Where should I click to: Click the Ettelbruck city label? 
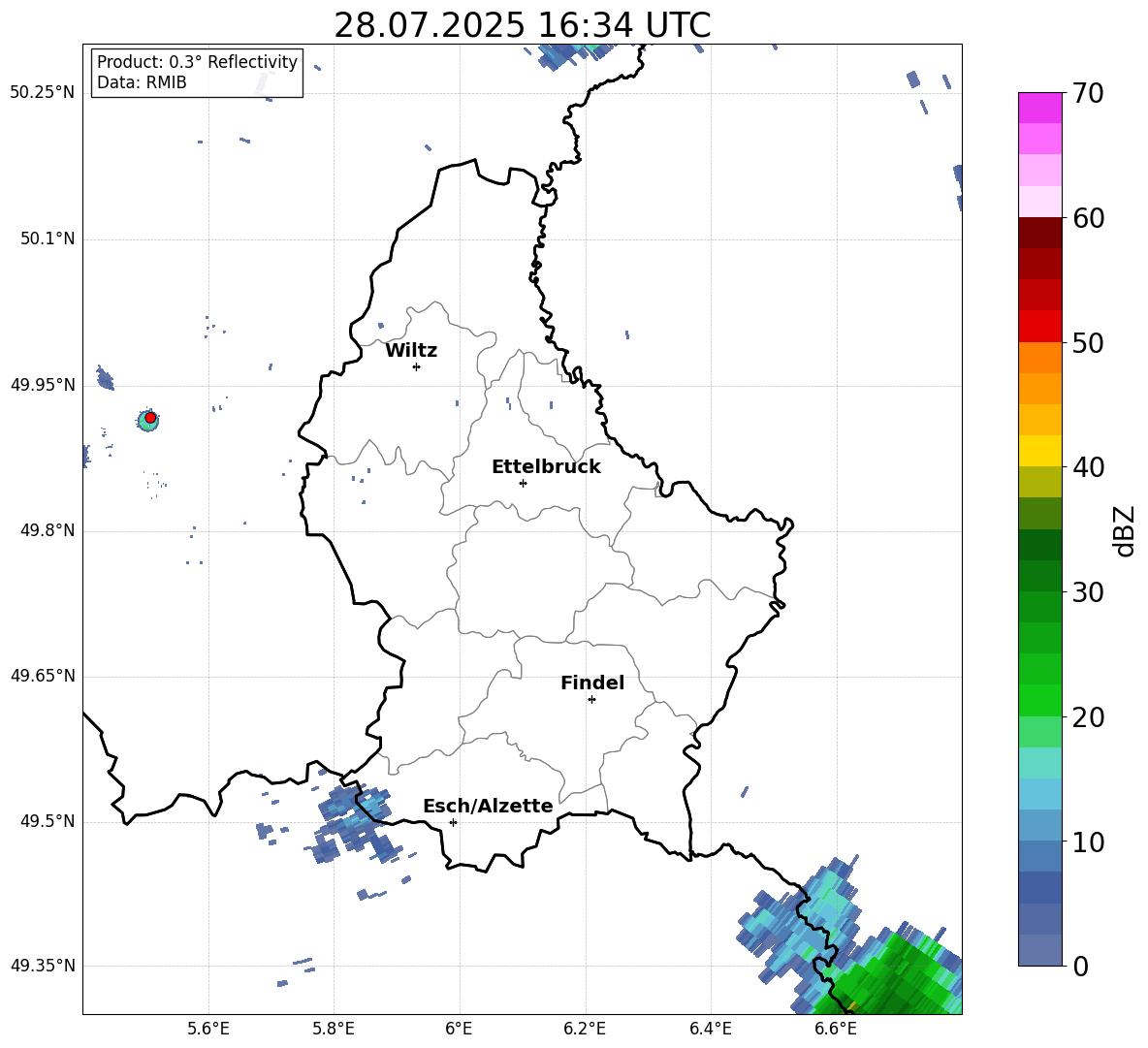tap(546, 467)
